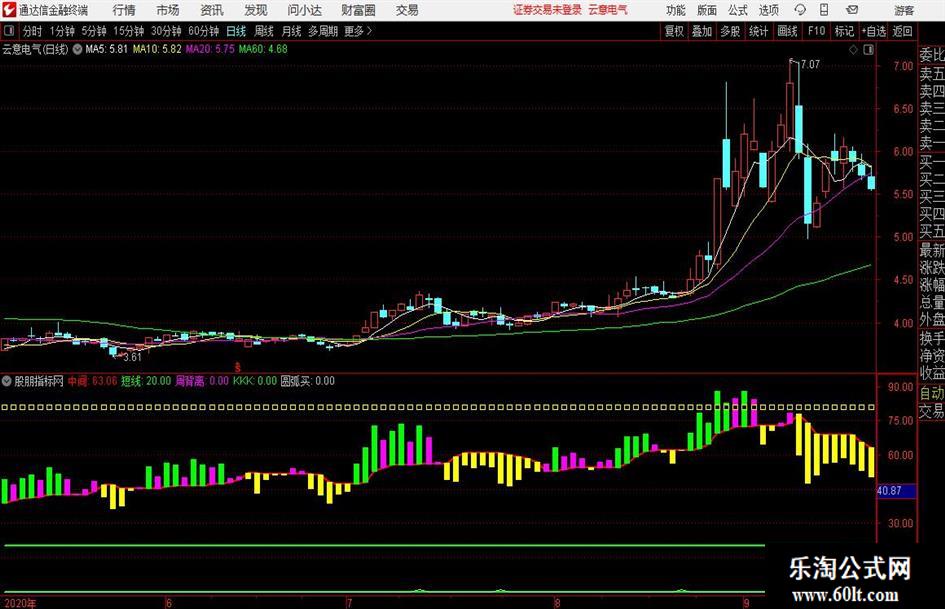Viewport: 945px width, 609px height.
Task: Click the MA20: 5.75 indicator label
Action: point(210,49)
